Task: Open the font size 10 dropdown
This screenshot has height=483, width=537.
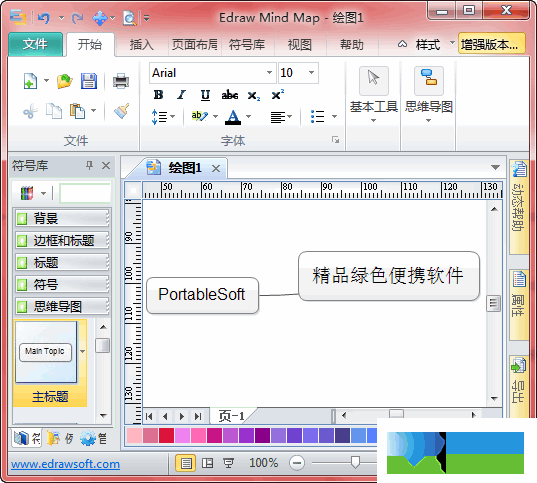Action: tap(311, 73)
